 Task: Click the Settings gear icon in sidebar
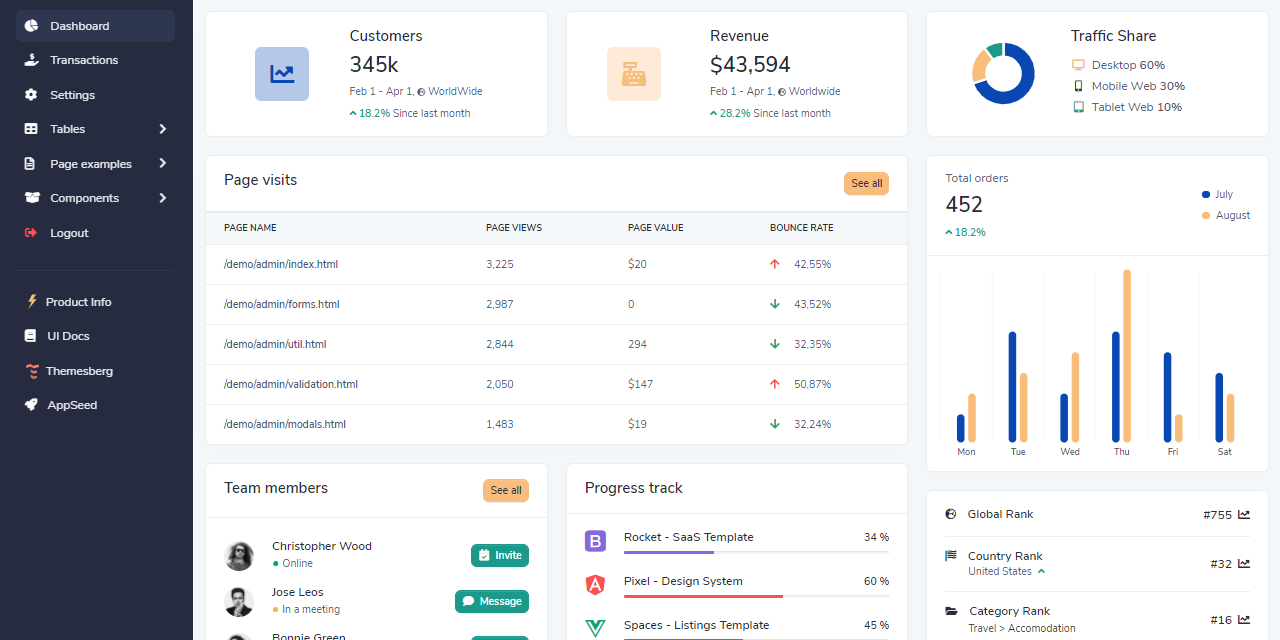click(x=30, y=94)
